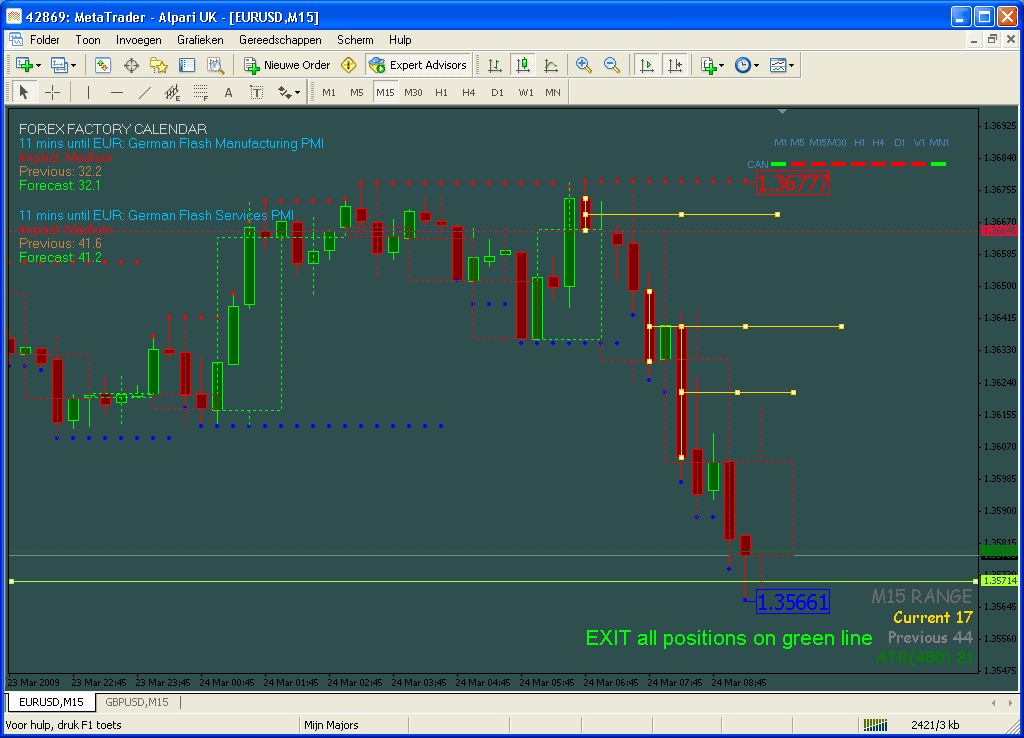Click Nieuwe Order button
Viewport: 1024px width, 738px height.
[287, 65]
